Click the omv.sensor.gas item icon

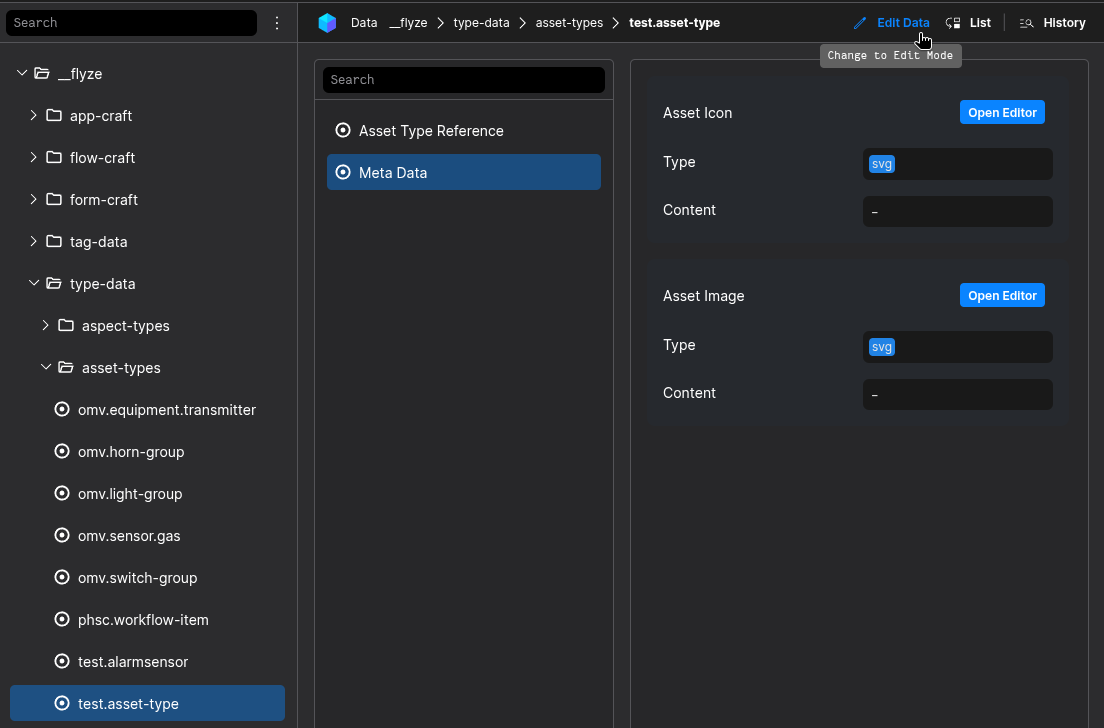62,536
